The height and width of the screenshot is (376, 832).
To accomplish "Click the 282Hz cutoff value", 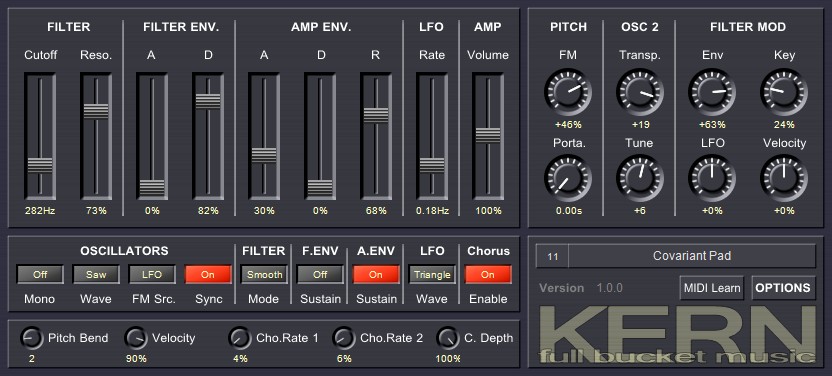I will 40,211.
